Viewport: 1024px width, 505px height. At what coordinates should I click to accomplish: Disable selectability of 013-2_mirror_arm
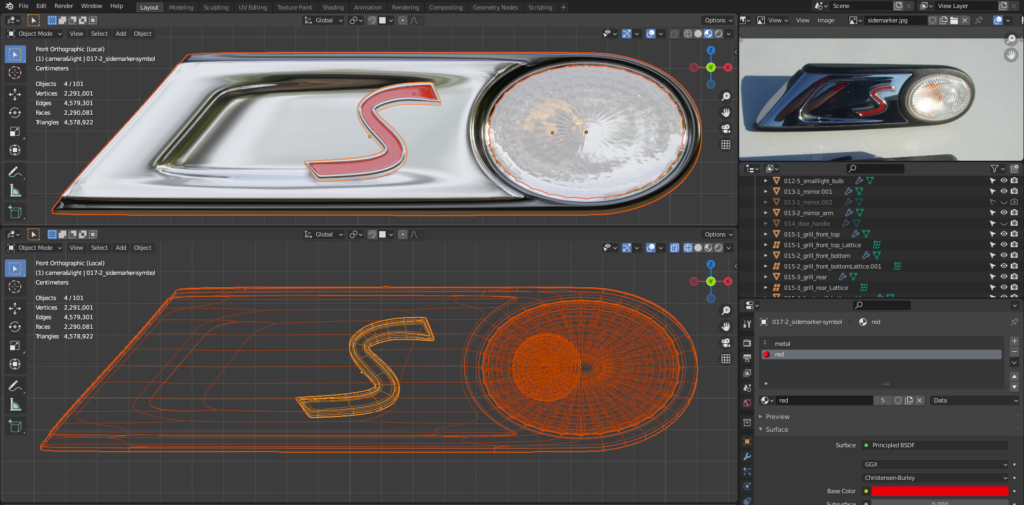[992, 213]
